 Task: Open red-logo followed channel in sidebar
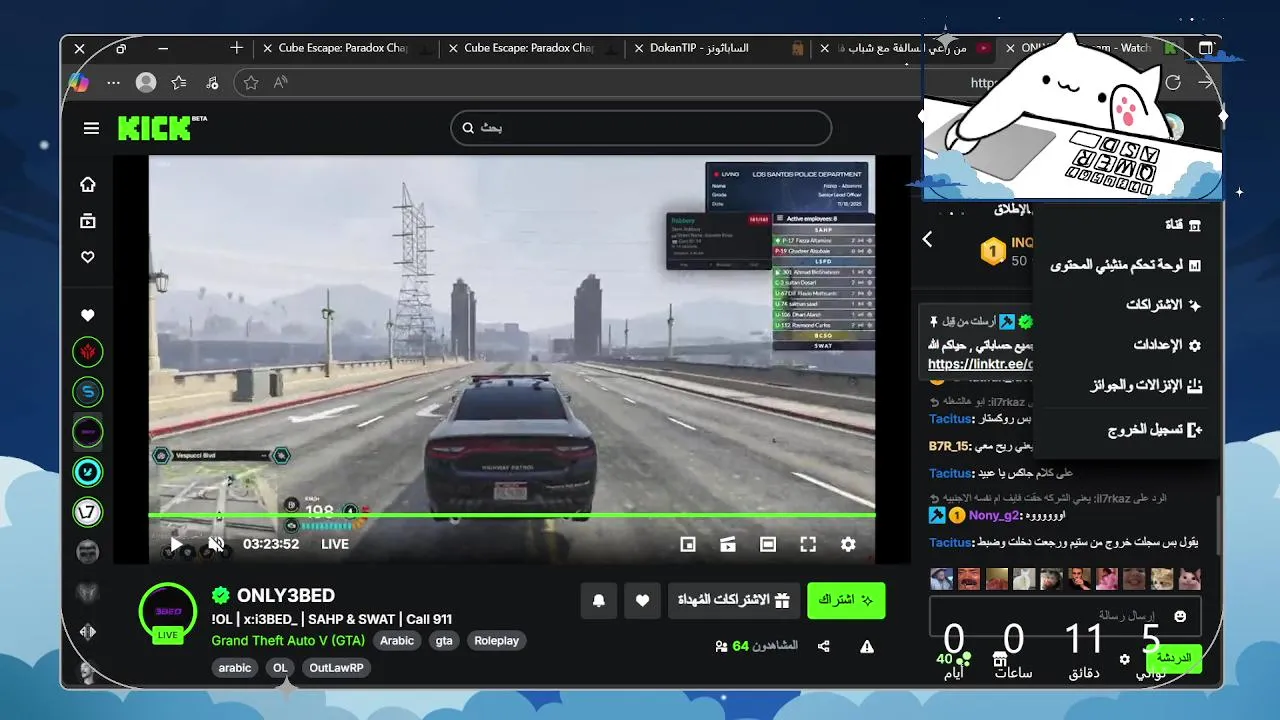click(88, 352)
